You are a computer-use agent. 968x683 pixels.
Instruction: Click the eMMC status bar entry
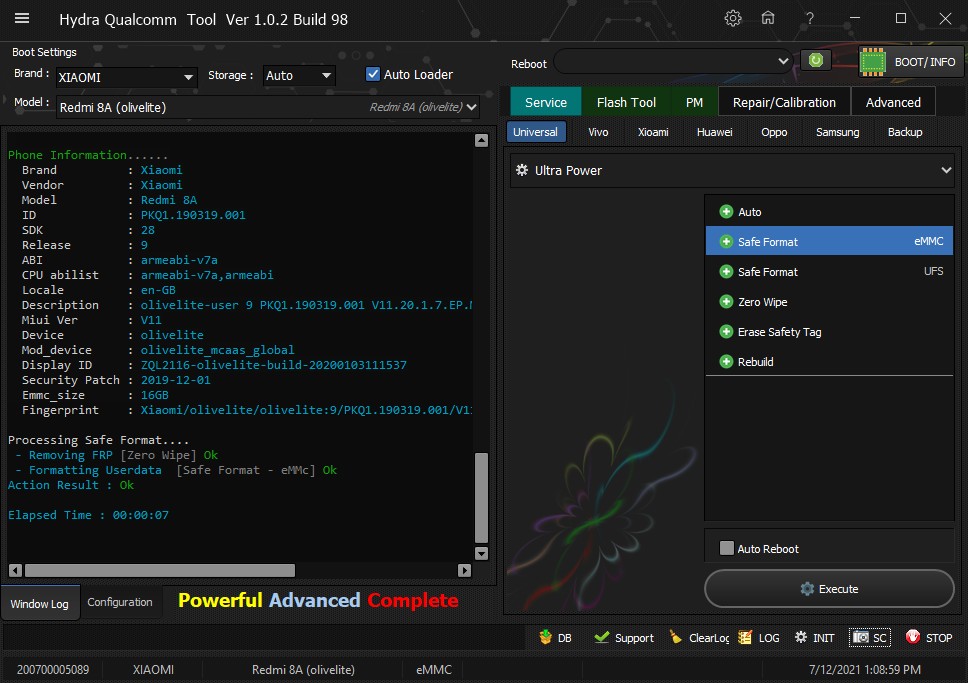433,669
